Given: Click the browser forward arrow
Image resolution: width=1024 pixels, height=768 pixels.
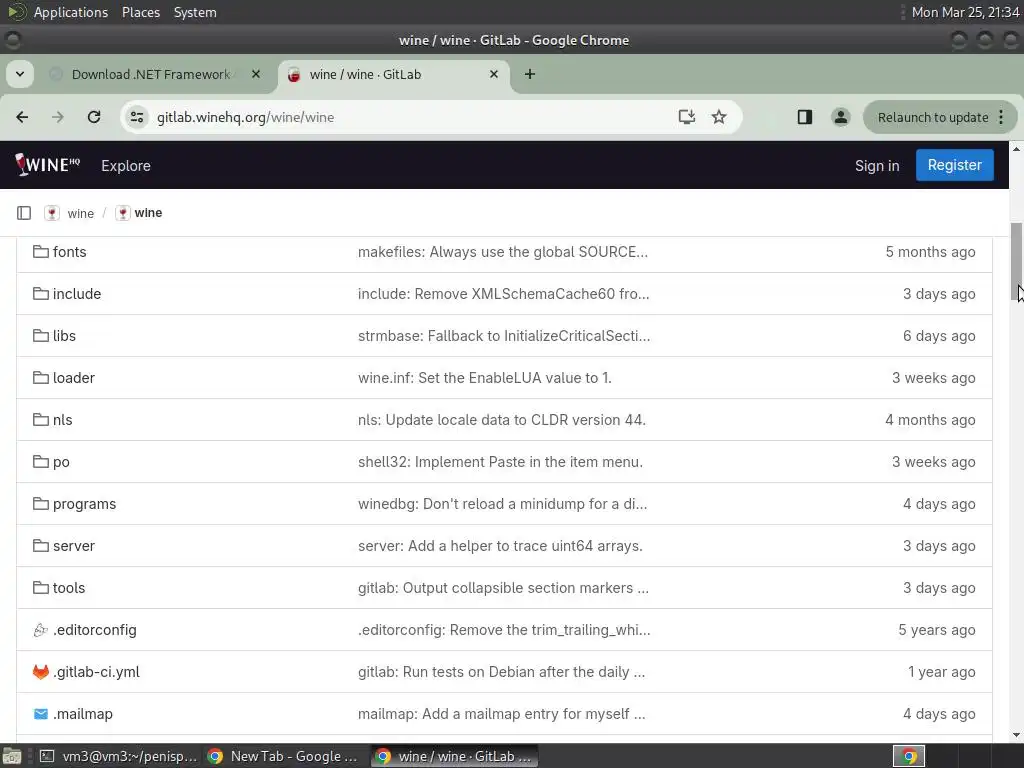Looking at the screenshot, I should point(57,117).
